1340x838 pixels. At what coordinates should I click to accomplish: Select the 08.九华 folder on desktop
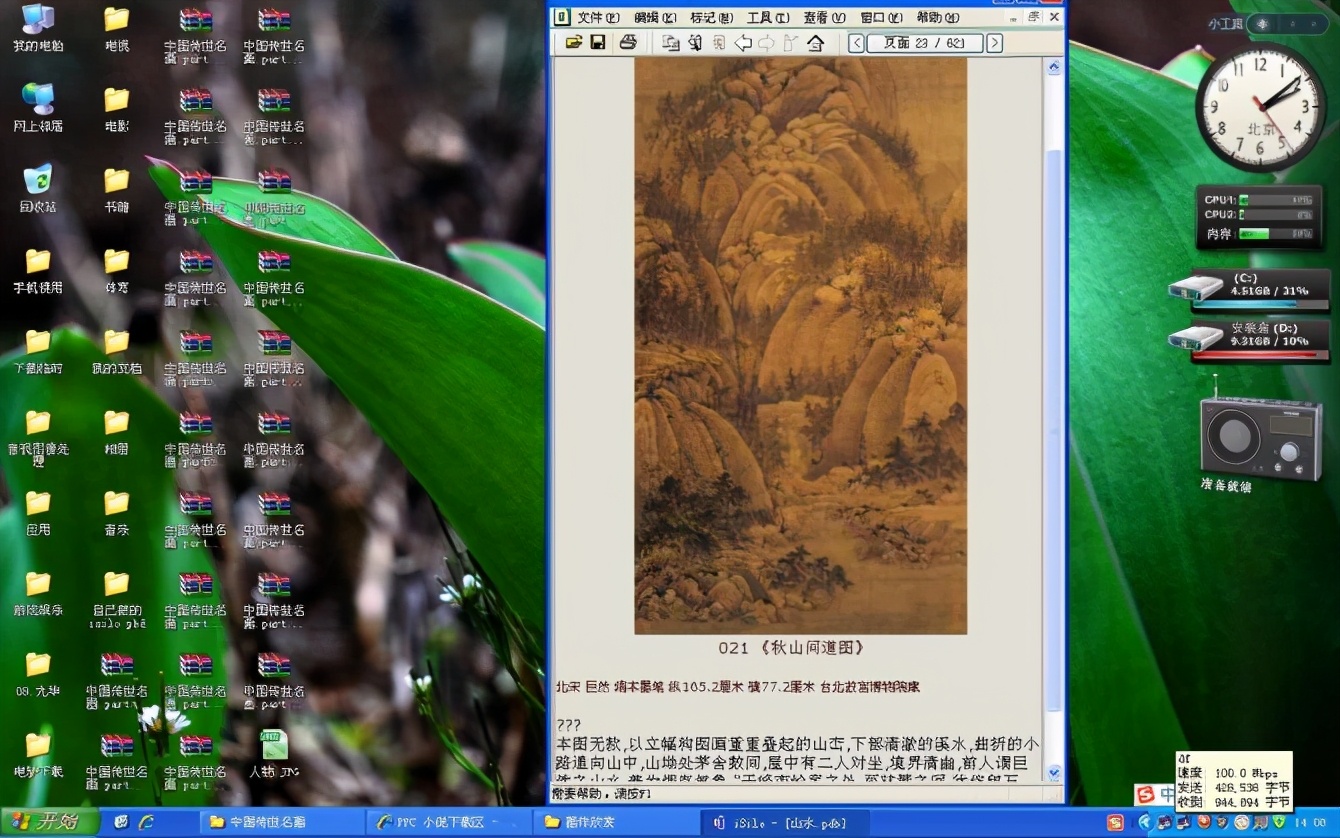pos(38,674)
